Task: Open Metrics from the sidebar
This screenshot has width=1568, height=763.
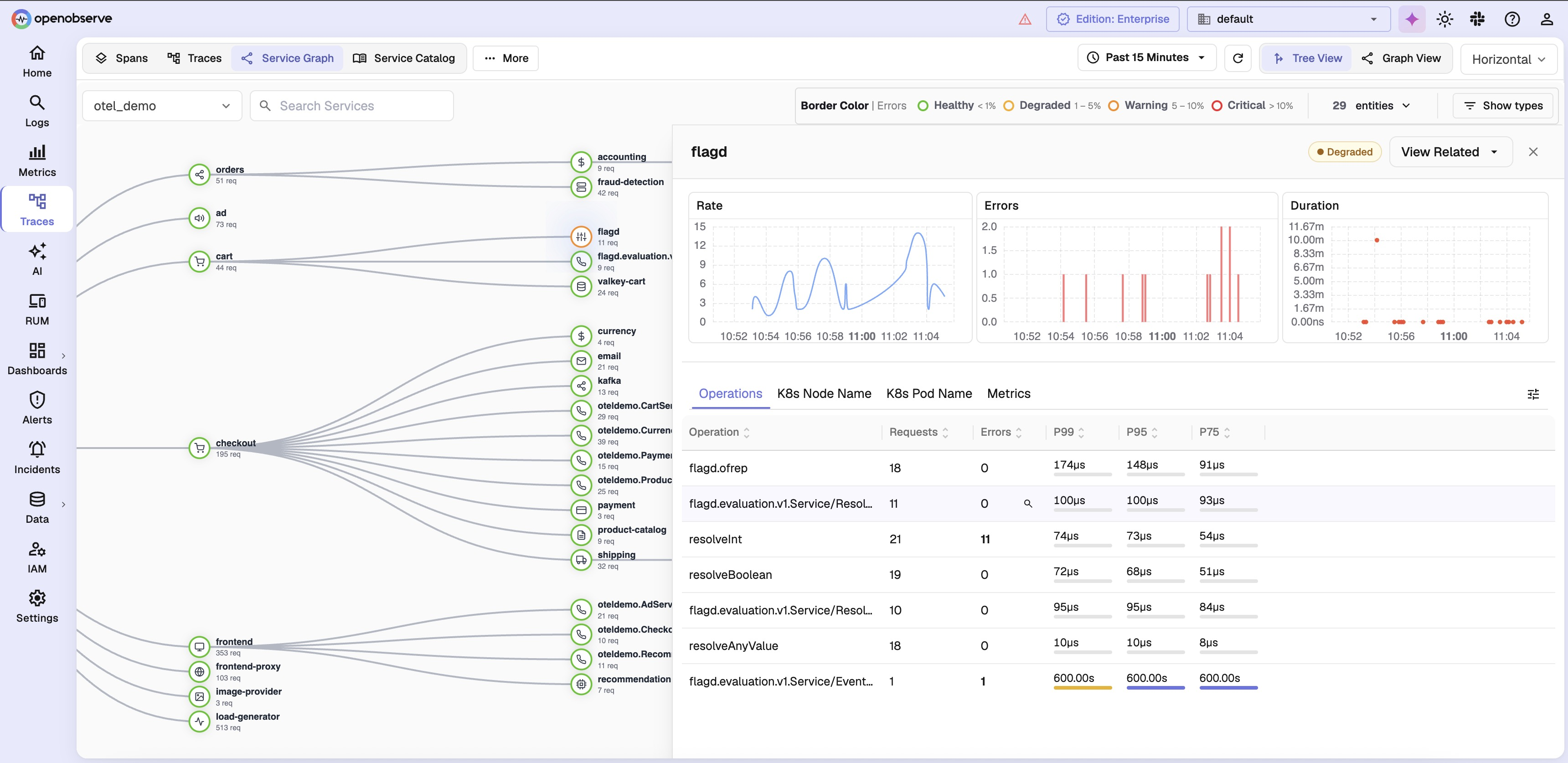Action: [x=37, y=161]
